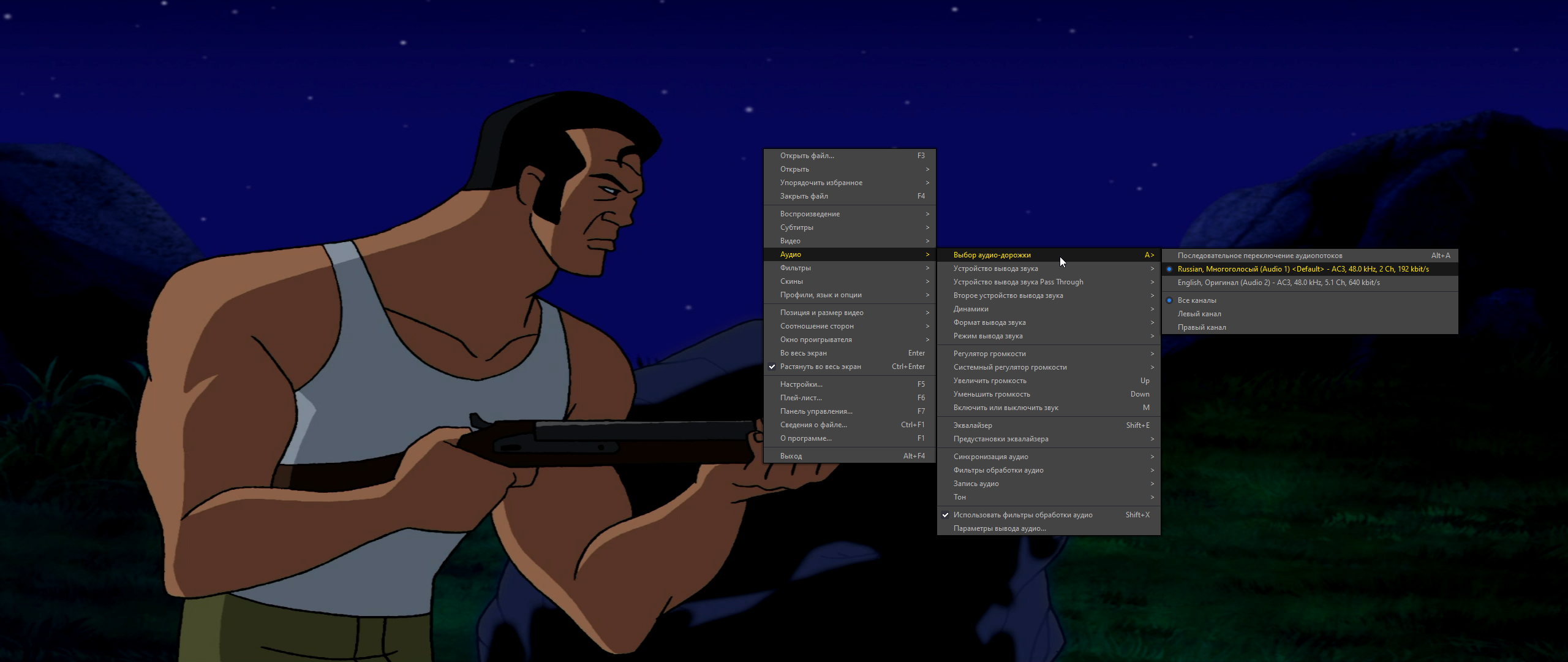Screen dimensions: 1568x662
Task: Open 'Профили, язык и опции' submenu
Action: point(850,295)
